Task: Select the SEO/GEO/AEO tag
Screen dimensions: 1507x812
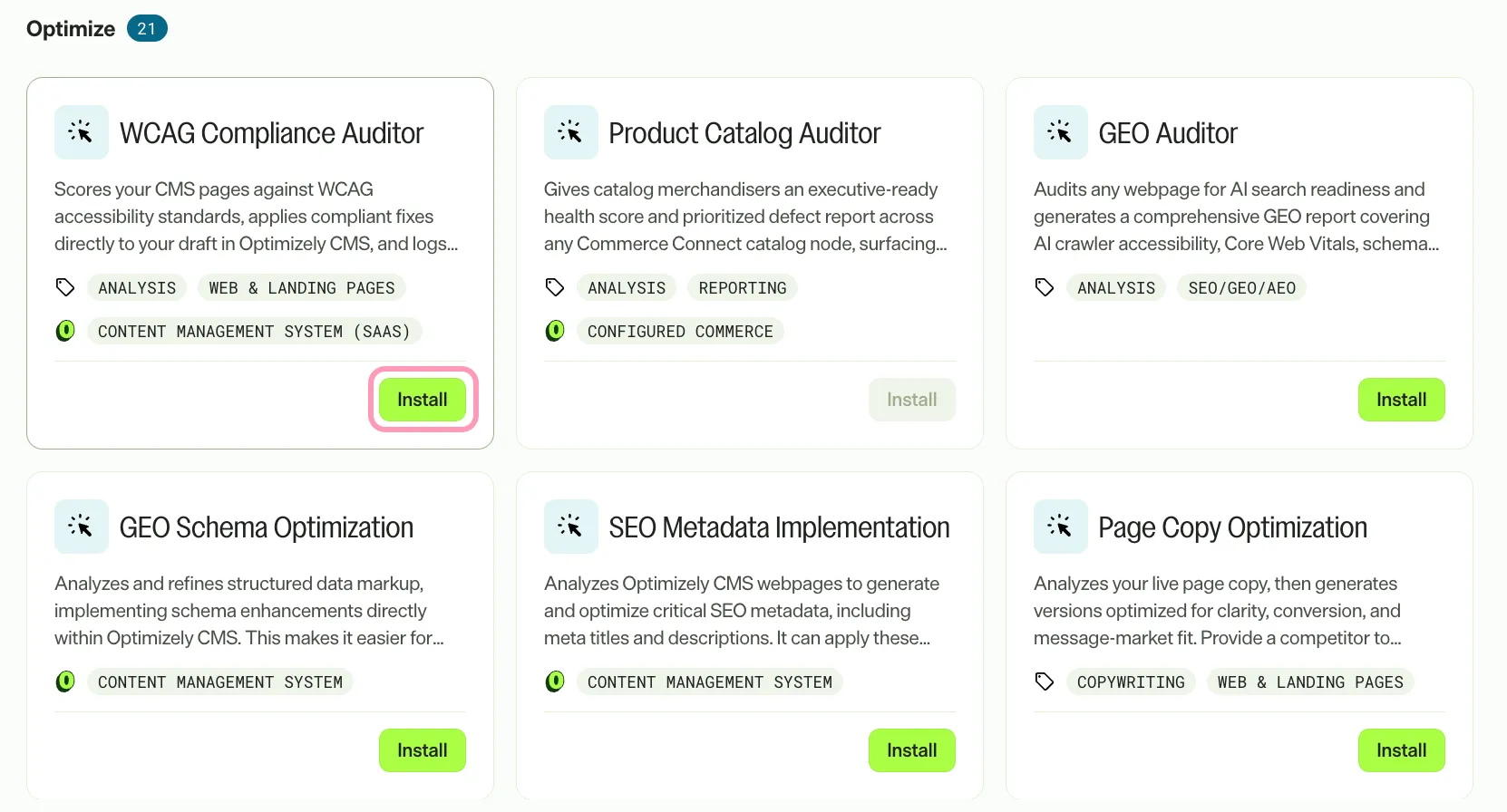Action: 1242,287
